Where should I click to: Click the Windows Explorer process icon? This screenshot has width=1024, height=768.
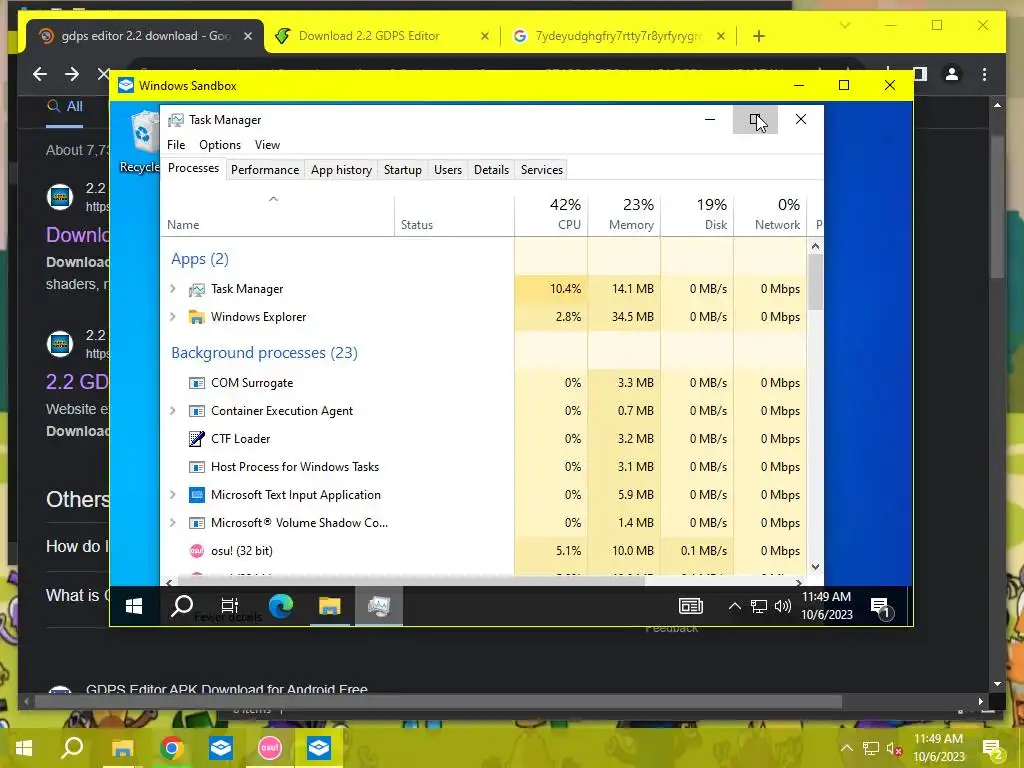tap(197, 317)
